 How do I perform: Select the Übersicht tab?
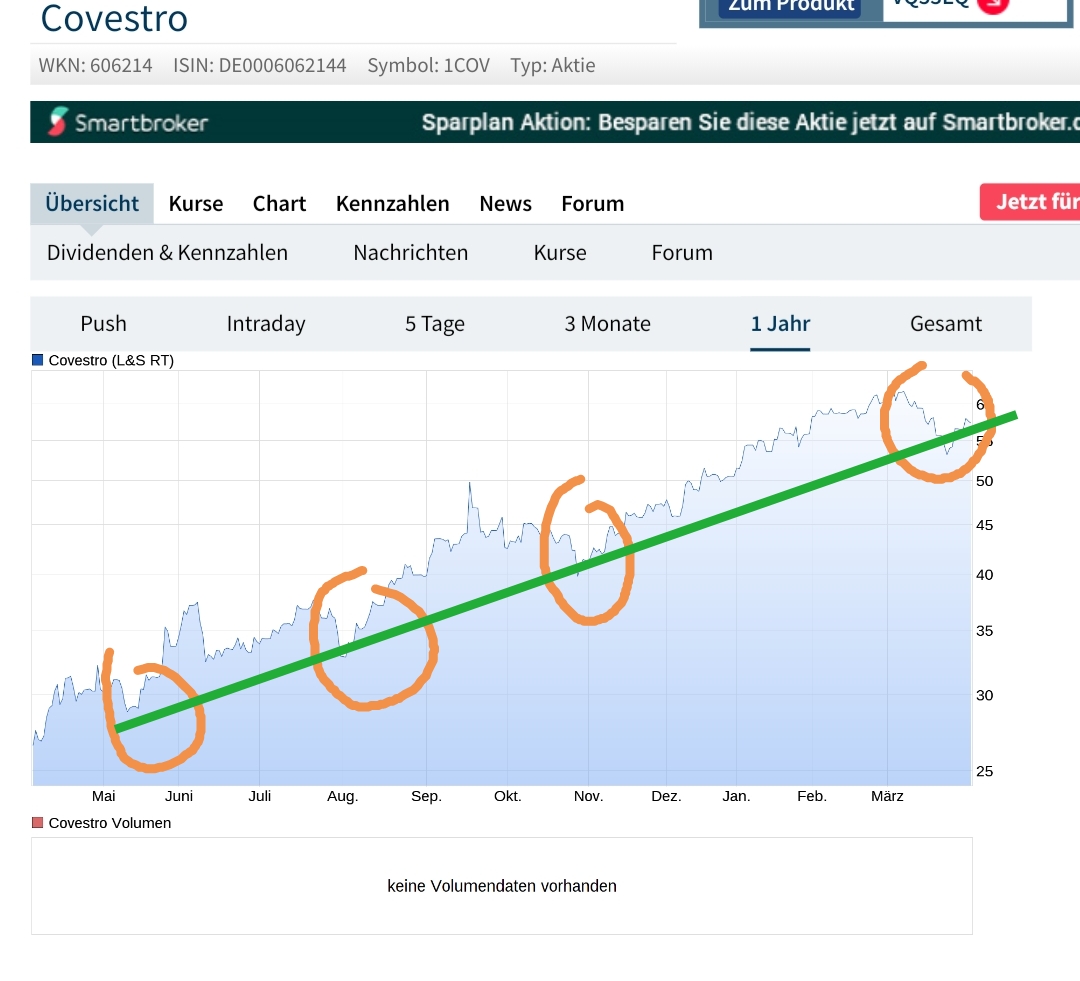92,203
